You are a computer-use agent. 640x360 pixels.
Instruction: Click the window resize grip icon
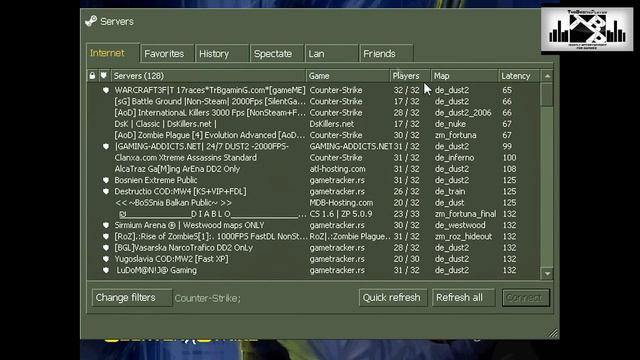coord(553,333)
